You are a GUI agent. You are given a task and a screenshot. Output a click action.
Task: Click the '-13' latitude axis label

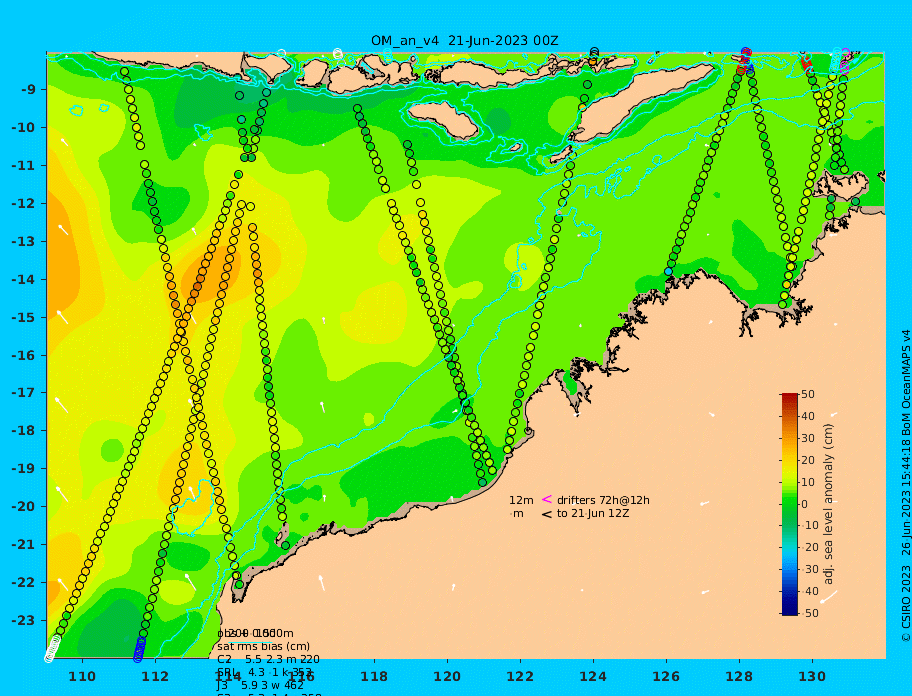[x=23, y=241]
